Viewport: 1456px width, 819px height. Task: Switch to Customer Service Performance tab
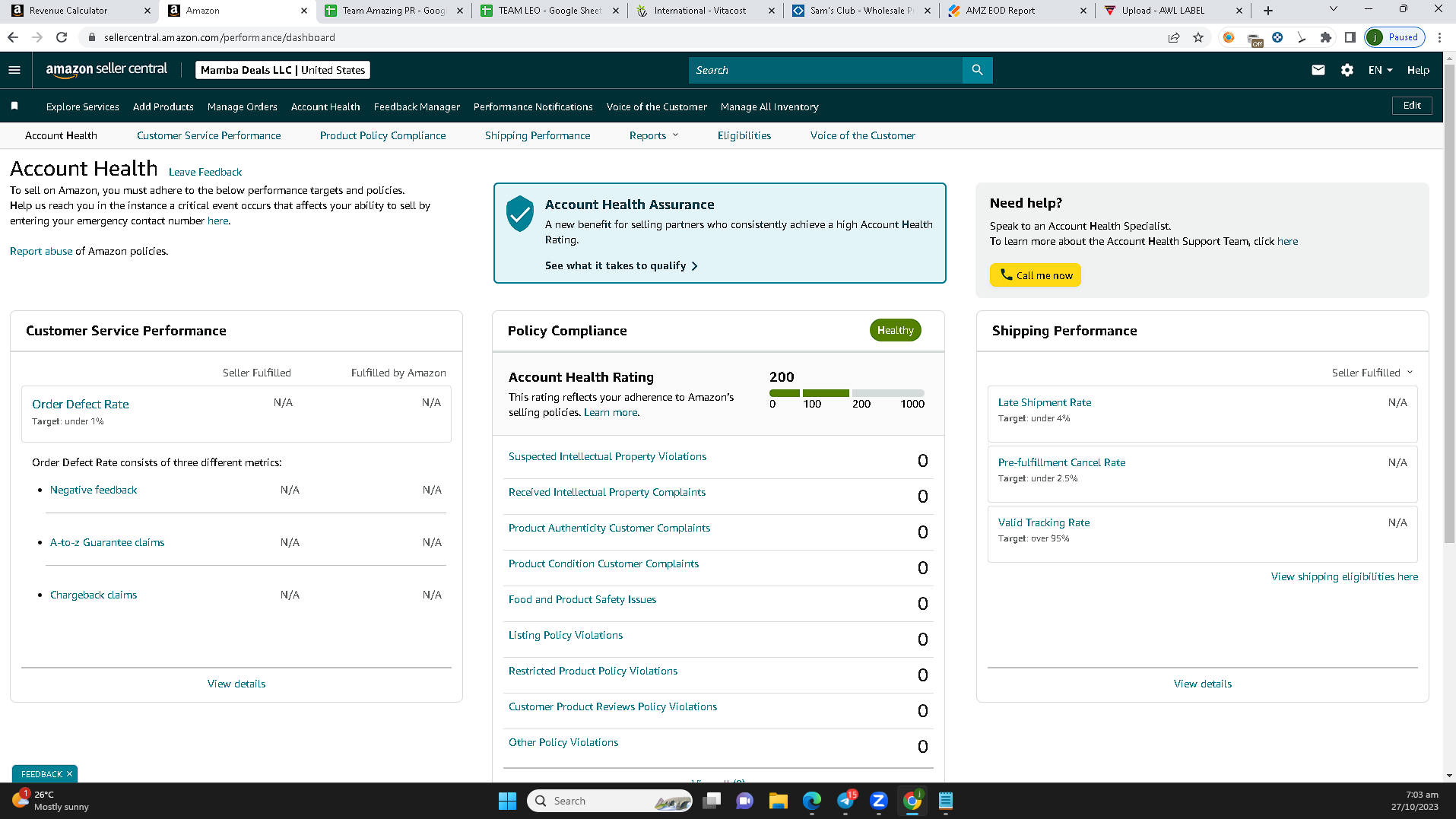click(208, 135)
